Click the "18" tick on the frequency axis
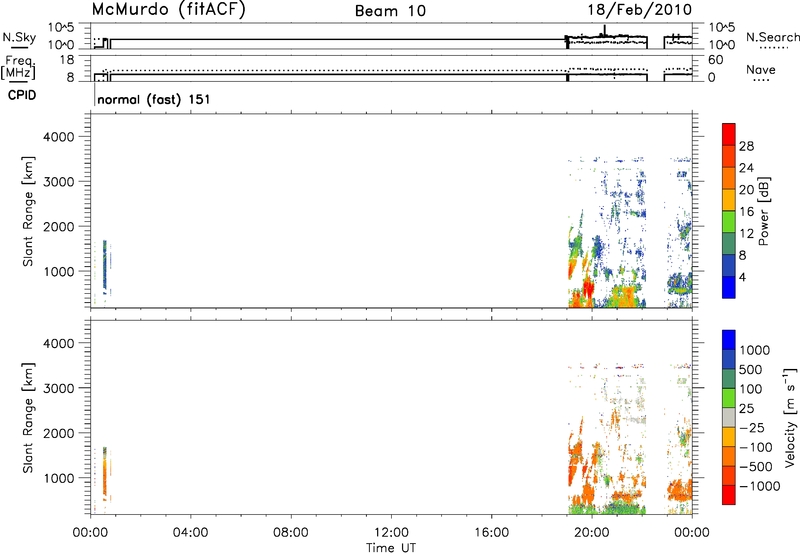 point(66,60)
